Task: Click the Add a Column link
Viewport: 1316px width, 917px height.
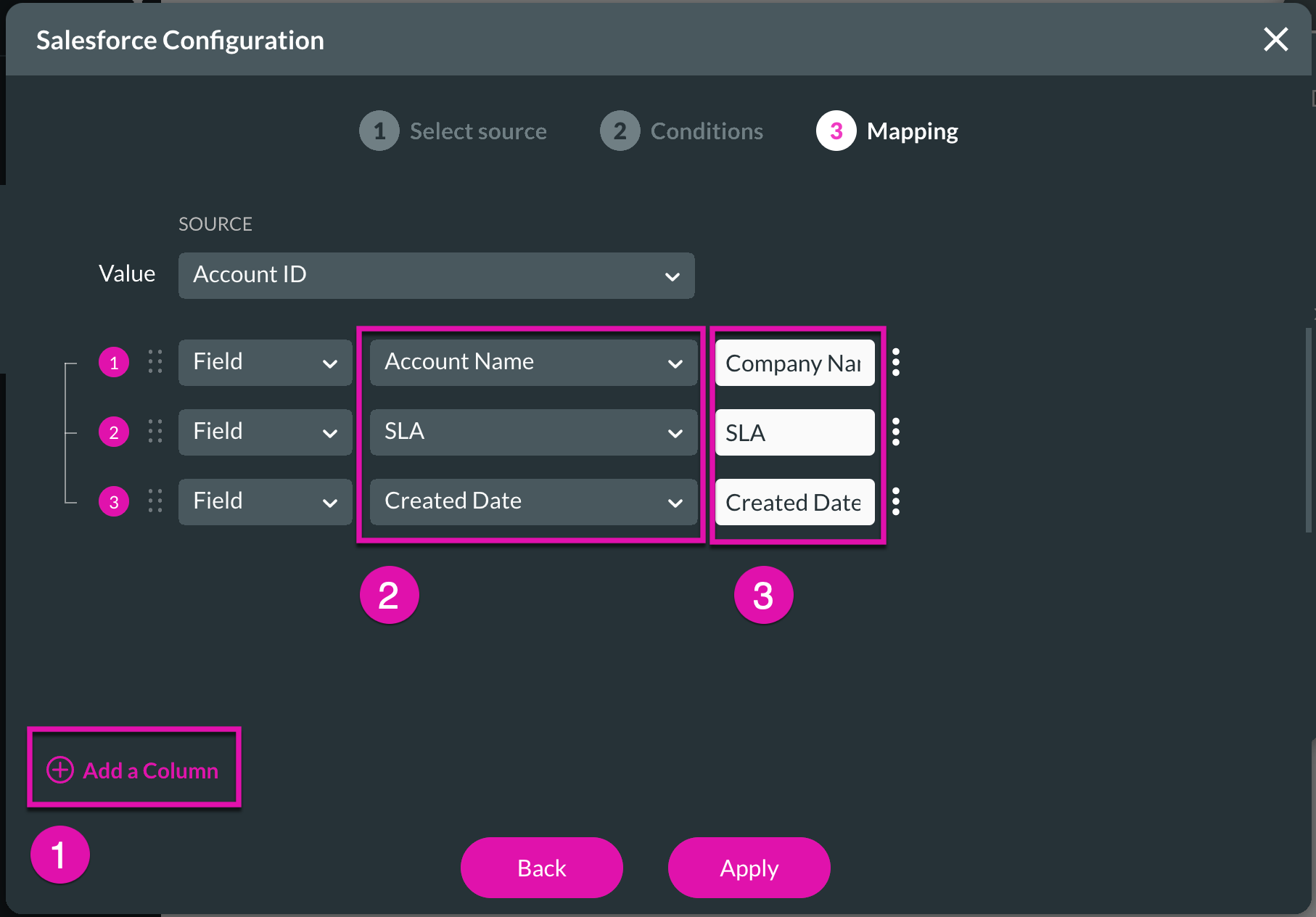Action: click(133, 770)
